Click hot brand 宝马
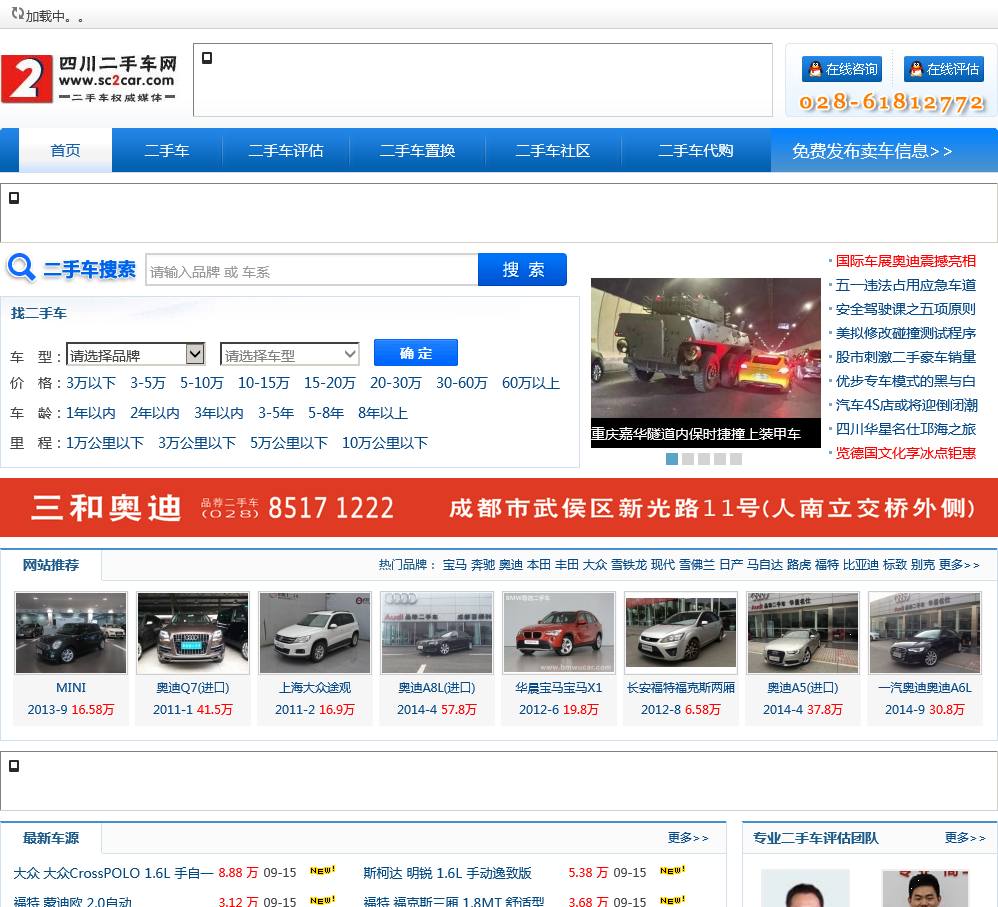The height and width of the screenshot is (907, 998). coord(454,565)
